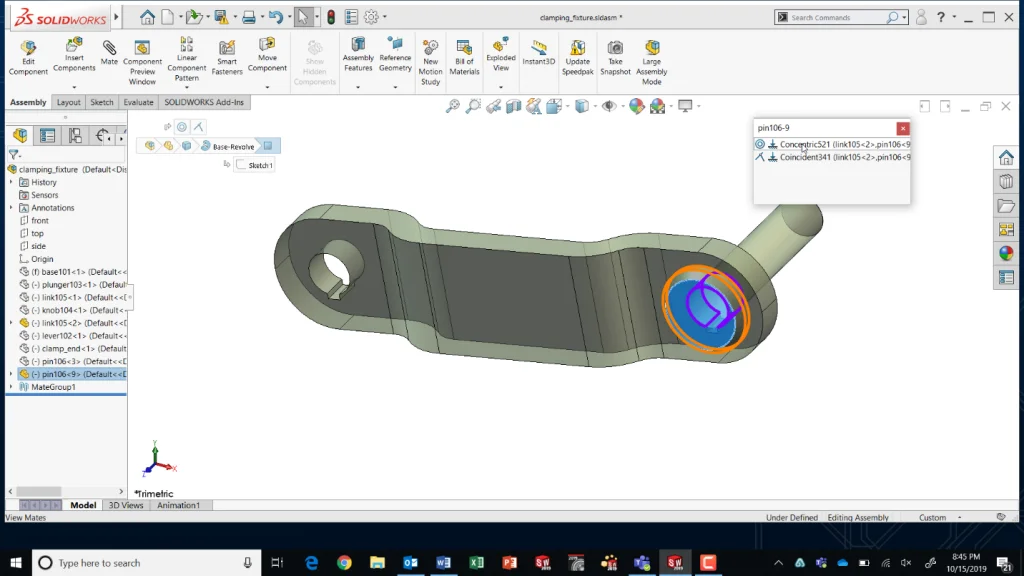The image size is (1024, 576).
Task: Click the Rebuild traffic light icon
Action: coord(331,17)
